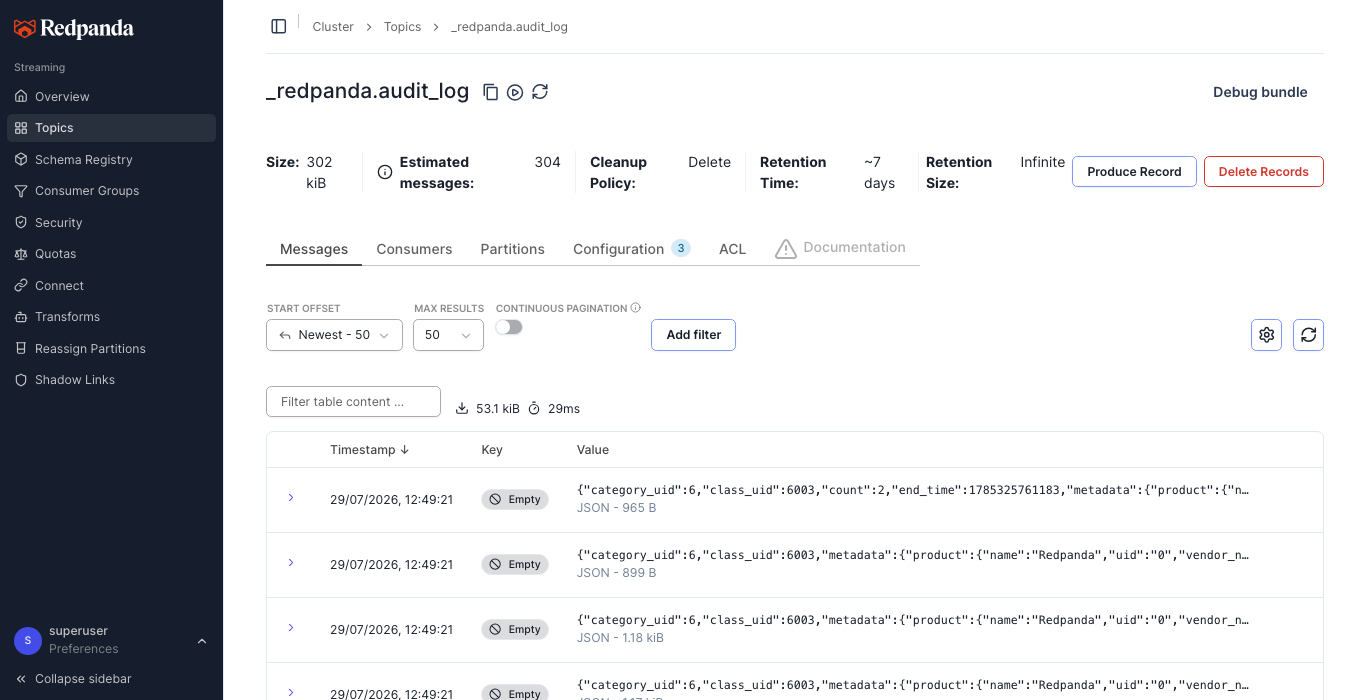Open Overview in the sidebar

111,97
